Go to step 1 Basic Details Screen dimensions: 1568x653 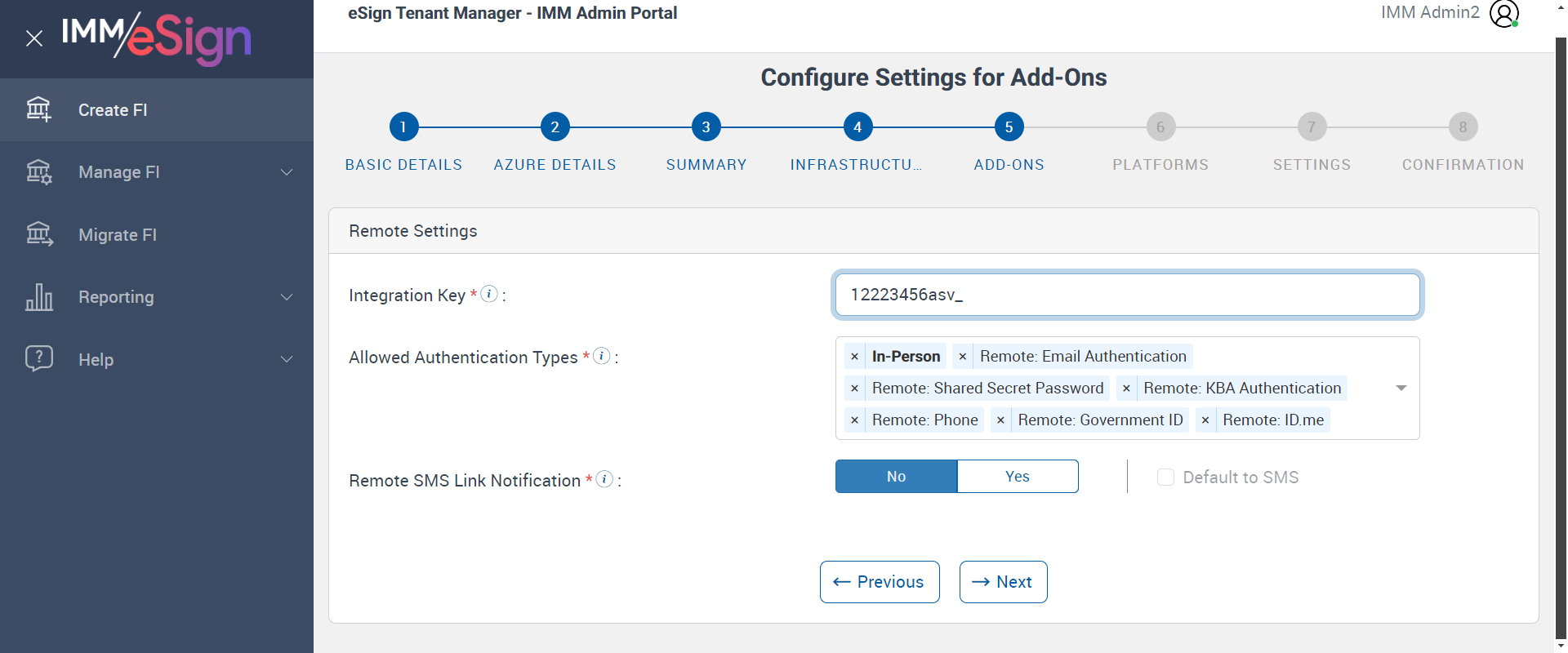click(403, 127)
